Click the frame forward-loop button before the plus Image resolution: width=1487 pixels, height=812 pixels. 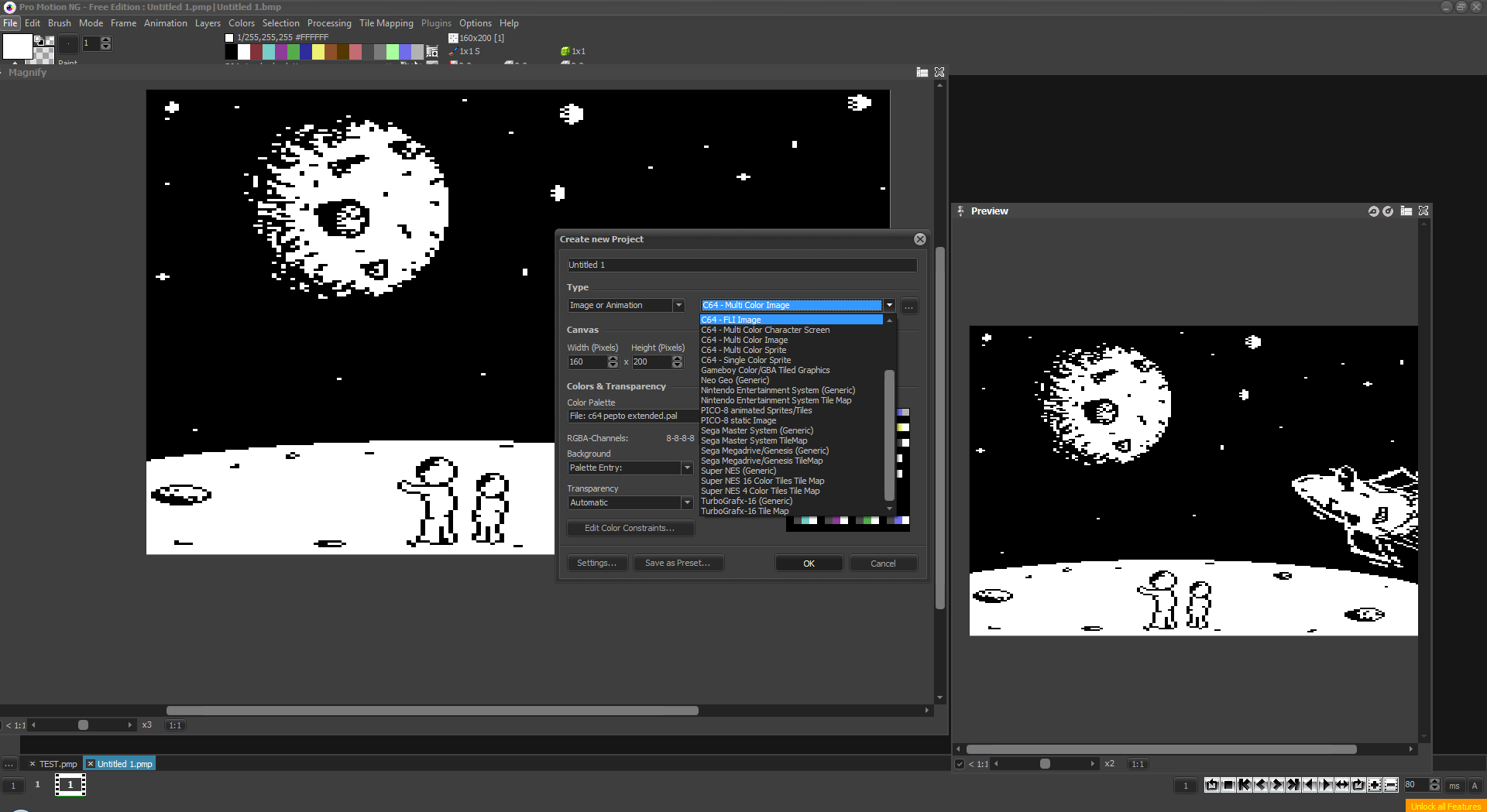(1358, 785)
